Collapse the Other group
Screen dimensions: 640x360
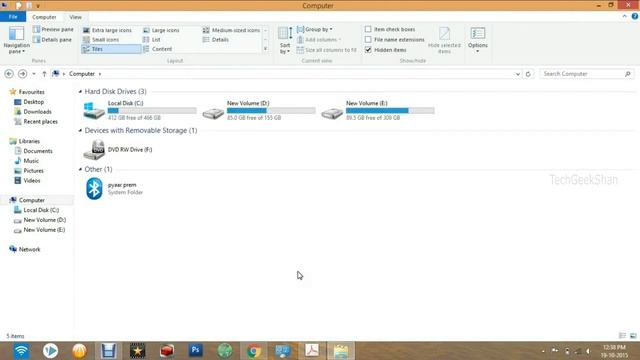pos(80,169)
